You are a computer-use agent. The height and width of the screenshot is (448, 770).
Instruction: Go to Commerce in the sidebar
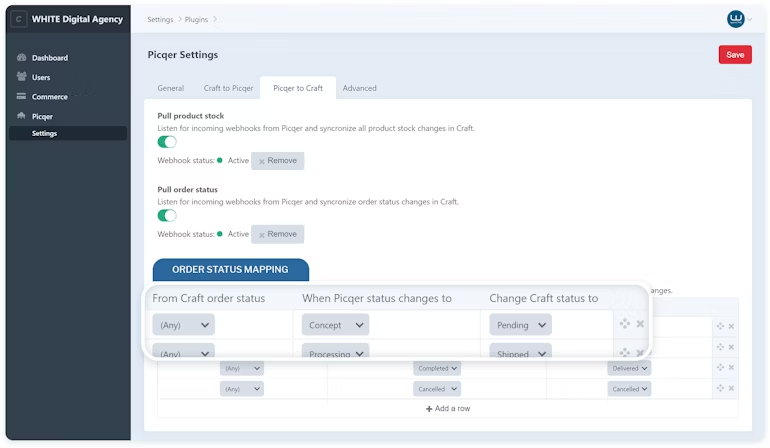[x=49, y=97]
